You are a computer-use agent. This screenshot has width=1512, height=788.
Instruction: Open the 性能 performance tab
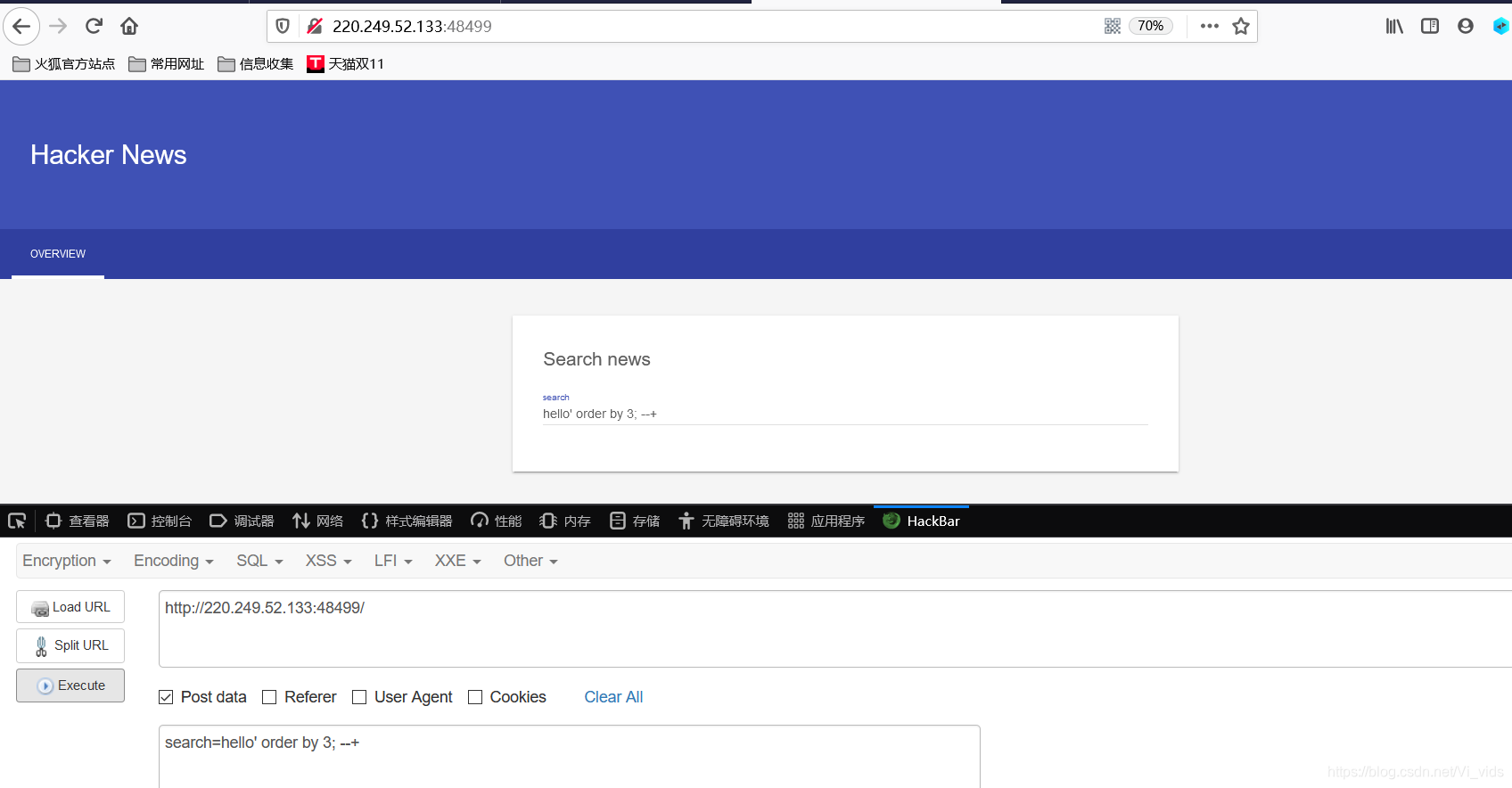click(x=497, y=521)
